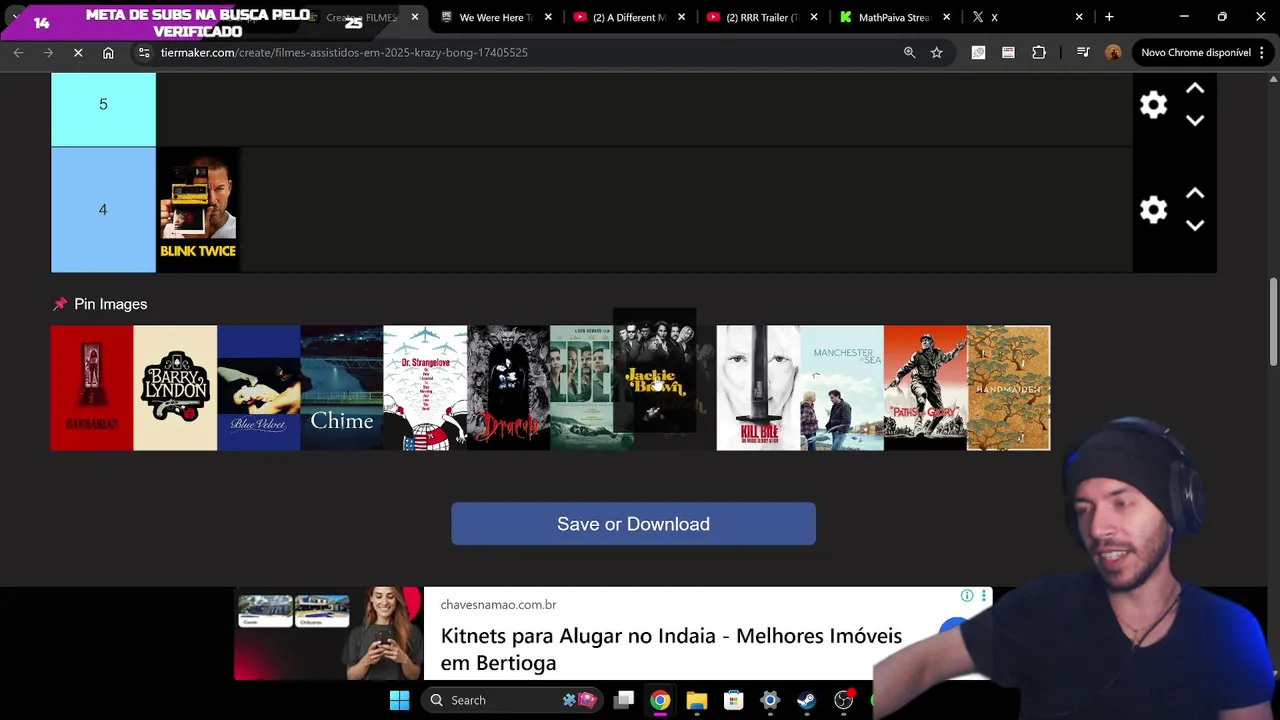This screenshot has height=720, width=1280.
Task: Select the Chime movie poster
Action: point(341,388)
